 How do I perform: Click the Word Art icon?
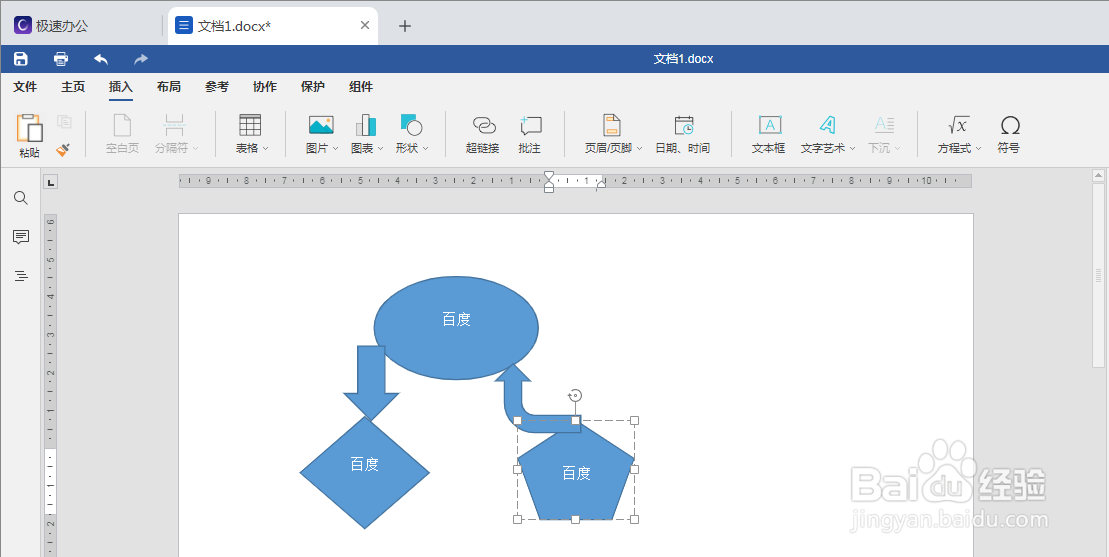(827, 125)
